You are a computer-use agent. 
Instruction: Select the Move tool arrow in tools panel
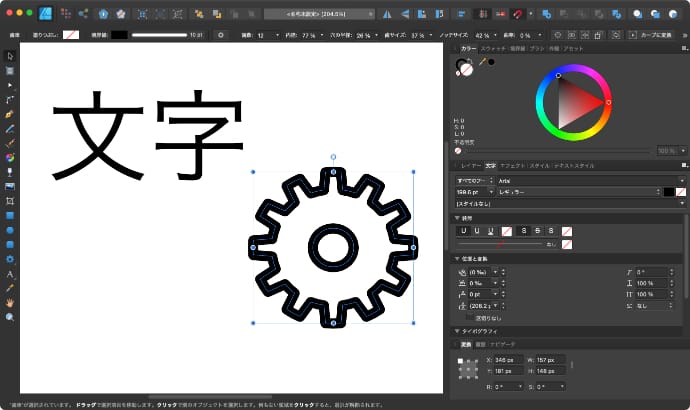pyautogui.click(x=10, y=56)
